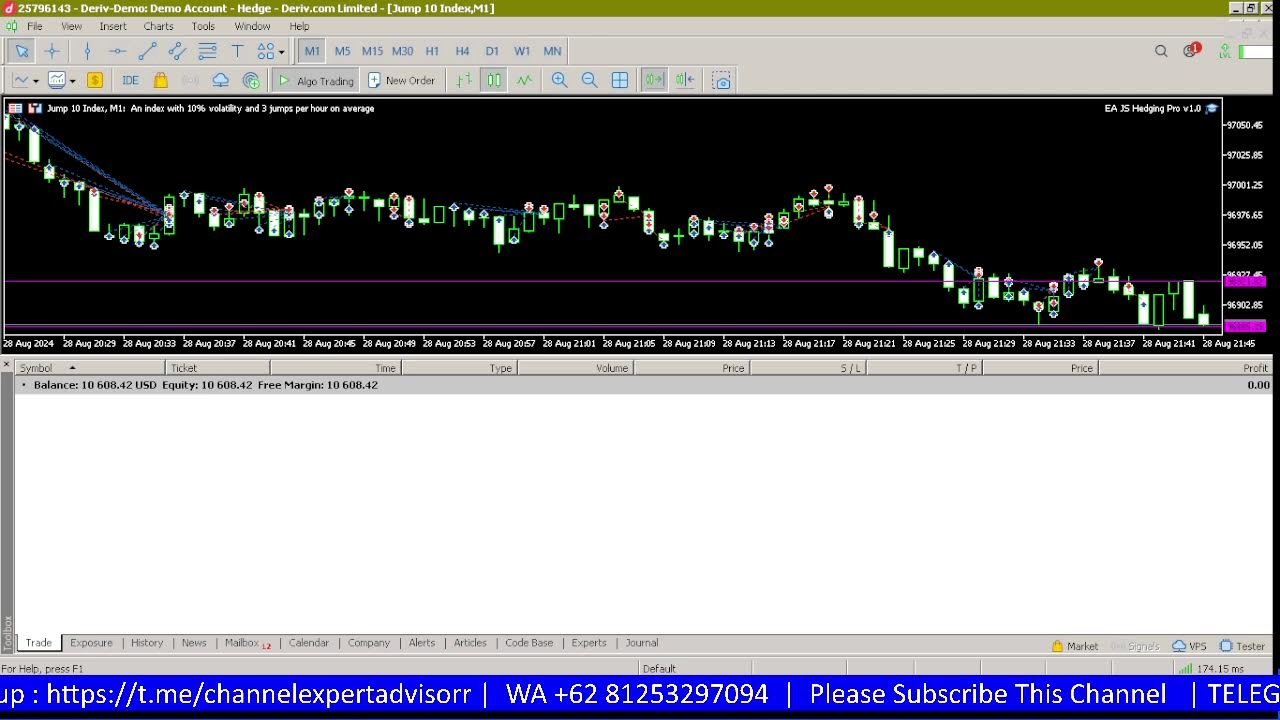Open the chart templates dropdown

pyautogui.click(x=61, y=80)
